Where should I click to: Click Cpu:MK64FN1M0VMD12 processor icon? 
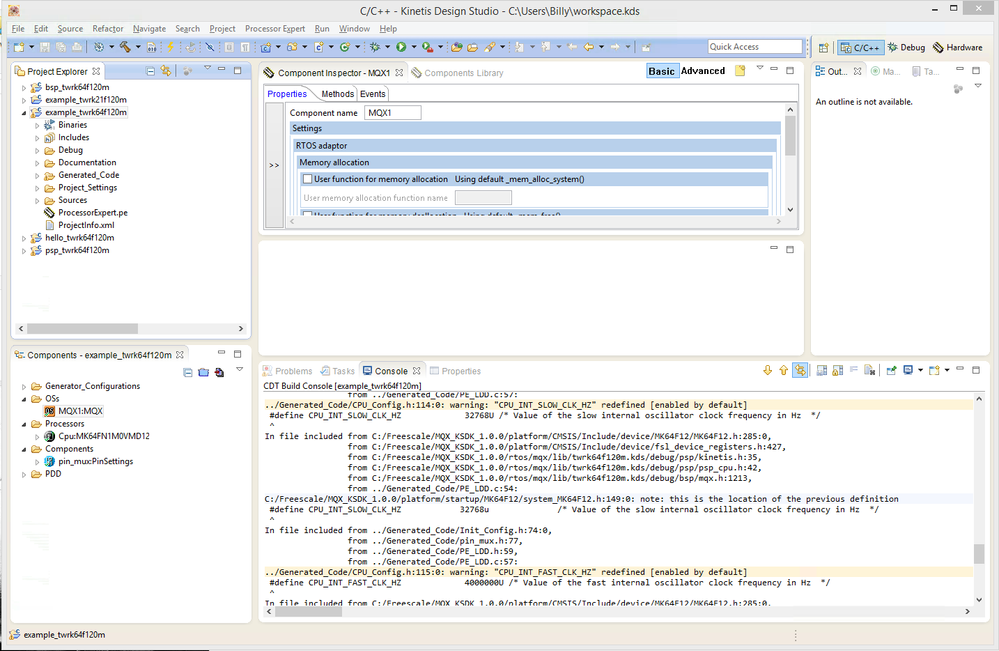(x=50, y=436)
